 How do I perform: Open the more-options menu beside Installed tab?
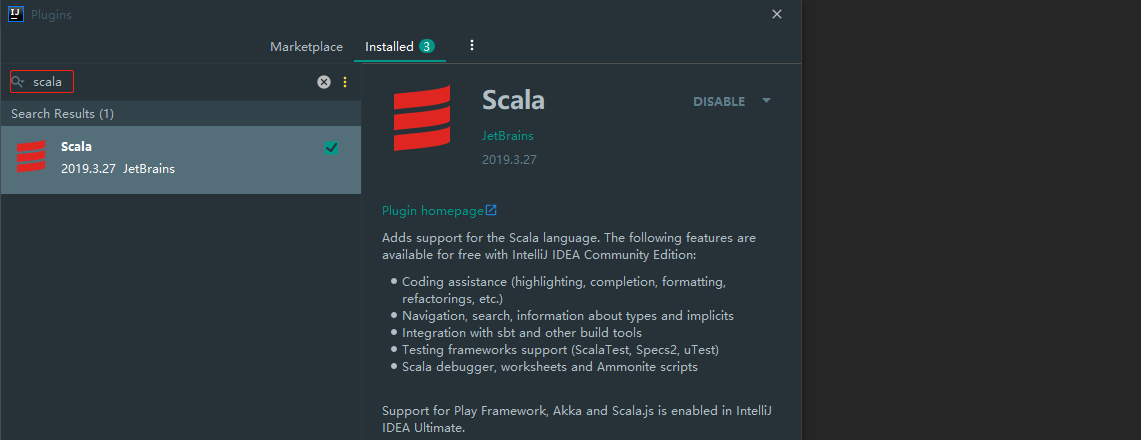pyautogui.click(x=472, y=46)
